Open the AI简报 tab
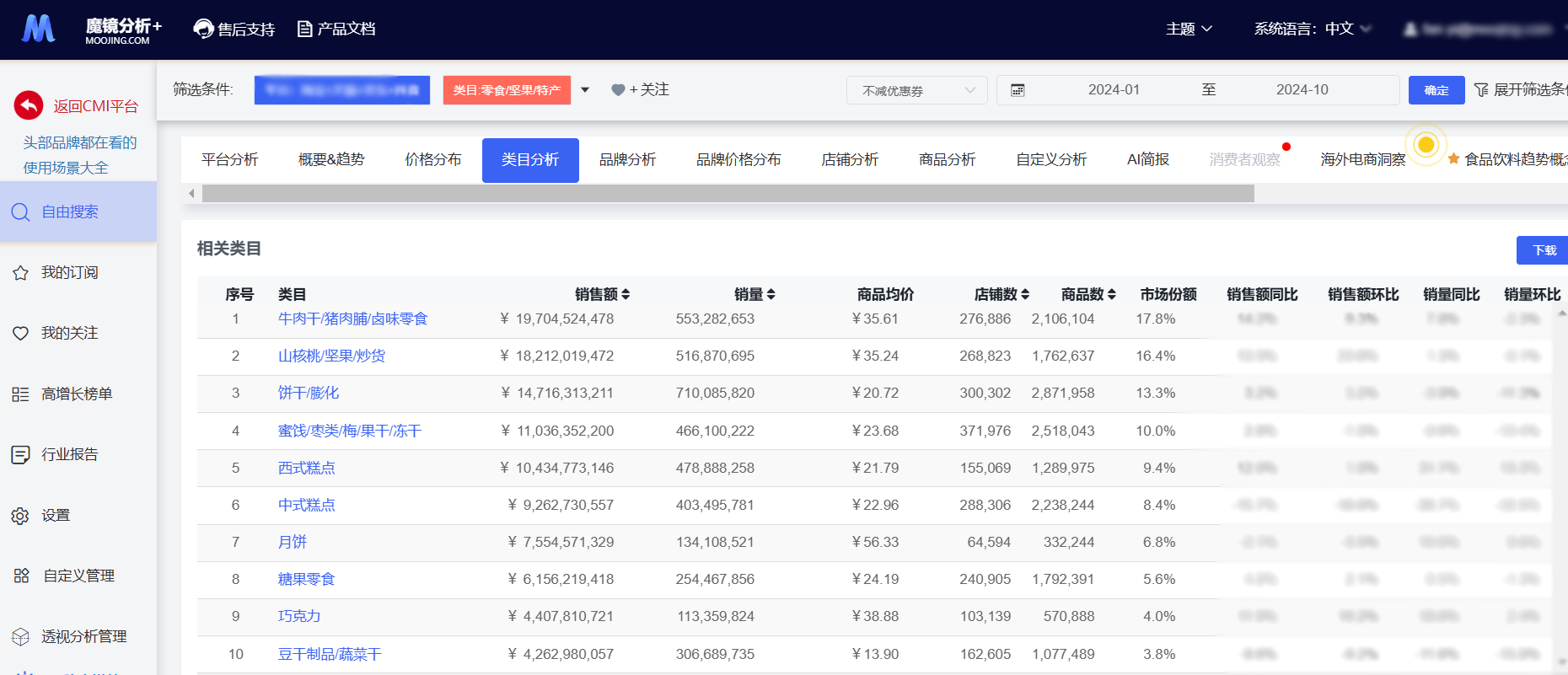 tap(1148, 159)
